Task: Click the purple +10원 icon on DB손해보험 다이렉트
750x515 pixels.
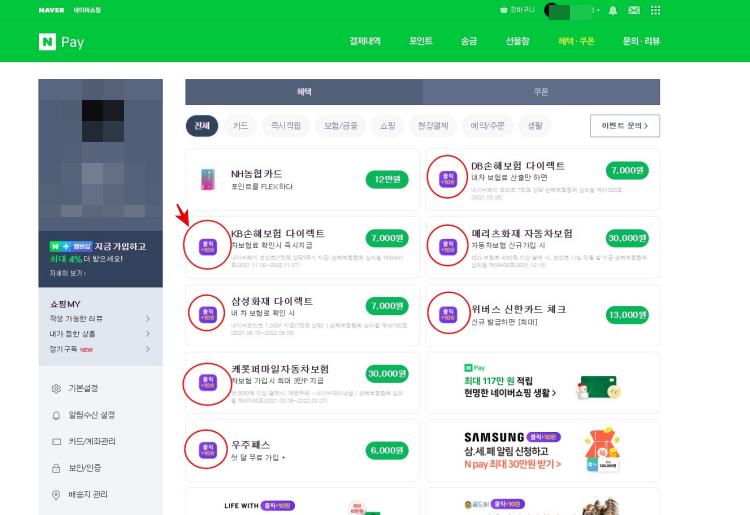Action: tap(448, 179)
